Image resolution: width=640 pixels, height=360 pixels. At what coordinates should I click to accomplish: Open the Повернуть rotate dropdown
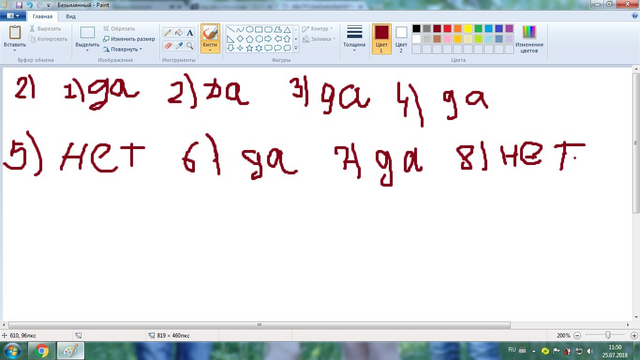coord(122,49)
